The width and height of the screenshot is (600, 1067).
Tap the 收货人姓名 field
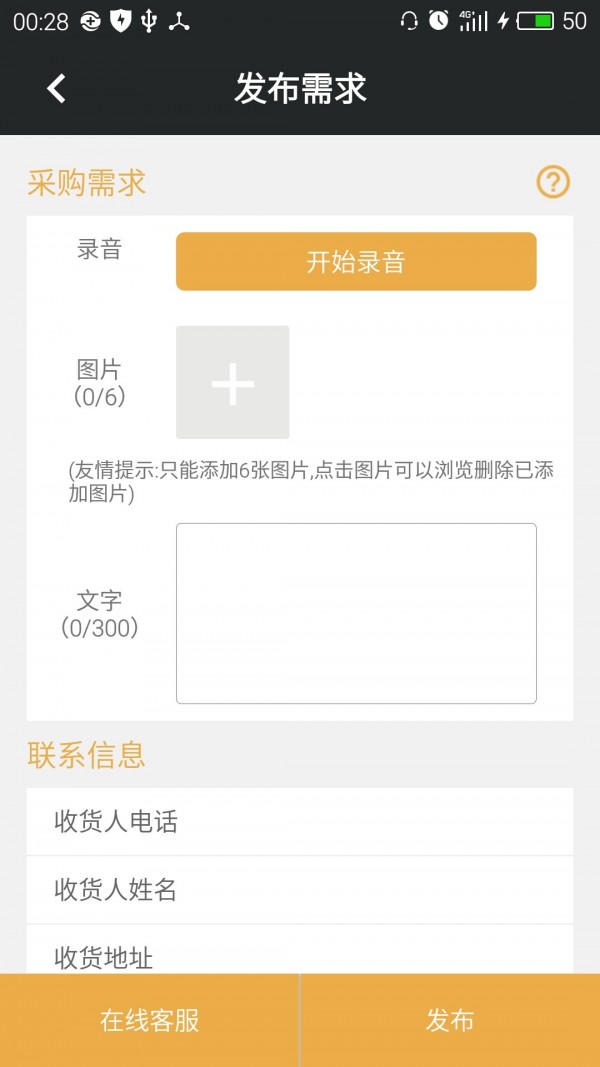pos(300,890)
